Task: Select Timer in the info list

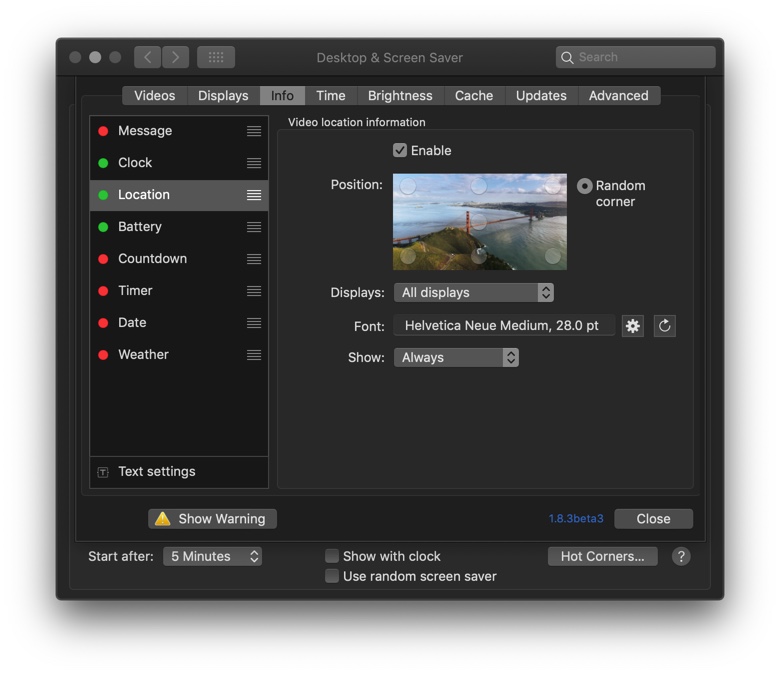Action: pyautogui.click(x=179, y=290)
